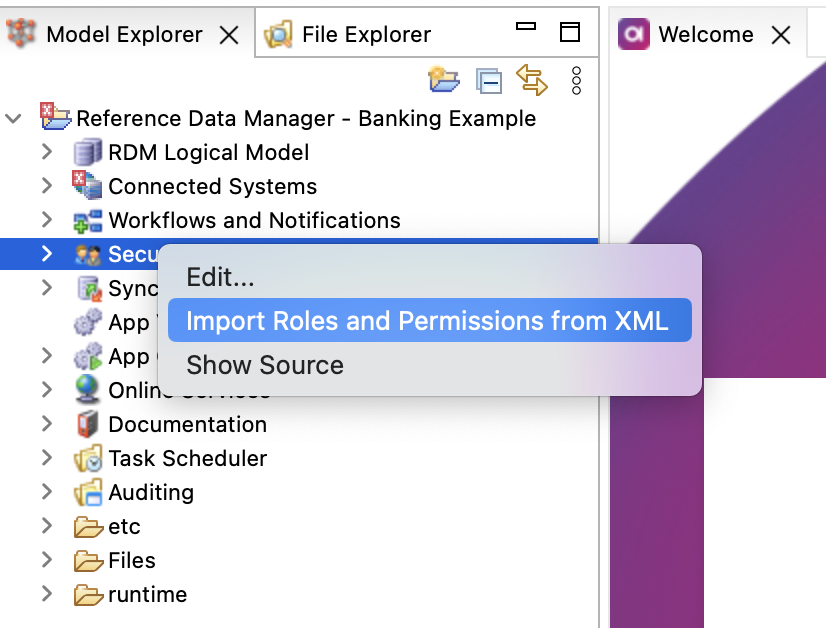This screenshot has width=826, height=628.
Task: Click the Task Scheduler folder icon
Action: coord(89,458)
